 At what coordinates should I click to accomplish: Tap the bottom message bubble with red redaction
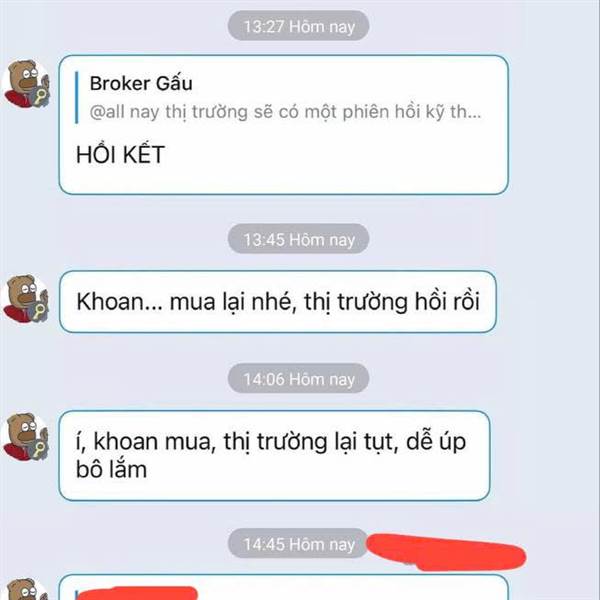(x=283, y=588)
